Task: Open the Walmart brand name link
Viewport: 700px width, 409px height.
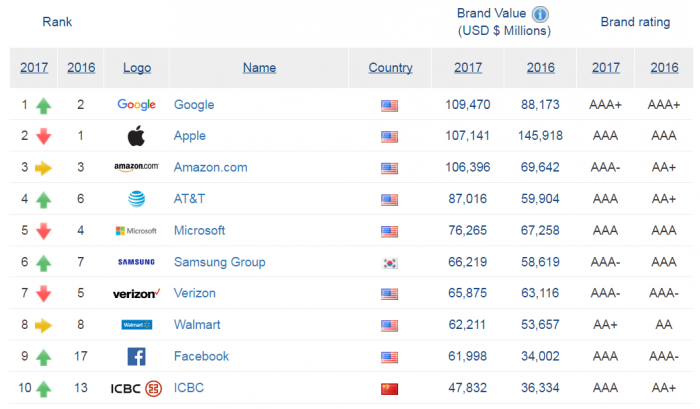Action: tap(197, 325)
